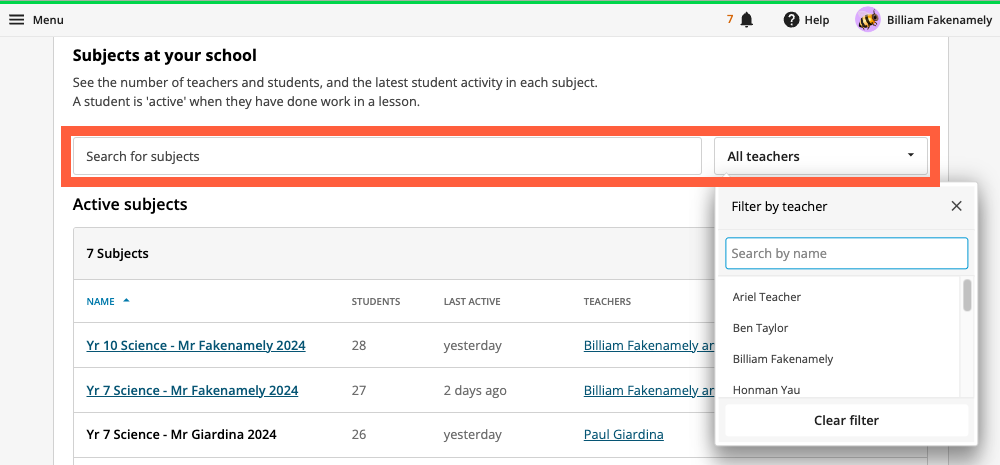This screenshot has width=1000, height=465.
Task: Click the bee user avatar
Action: 867,20
